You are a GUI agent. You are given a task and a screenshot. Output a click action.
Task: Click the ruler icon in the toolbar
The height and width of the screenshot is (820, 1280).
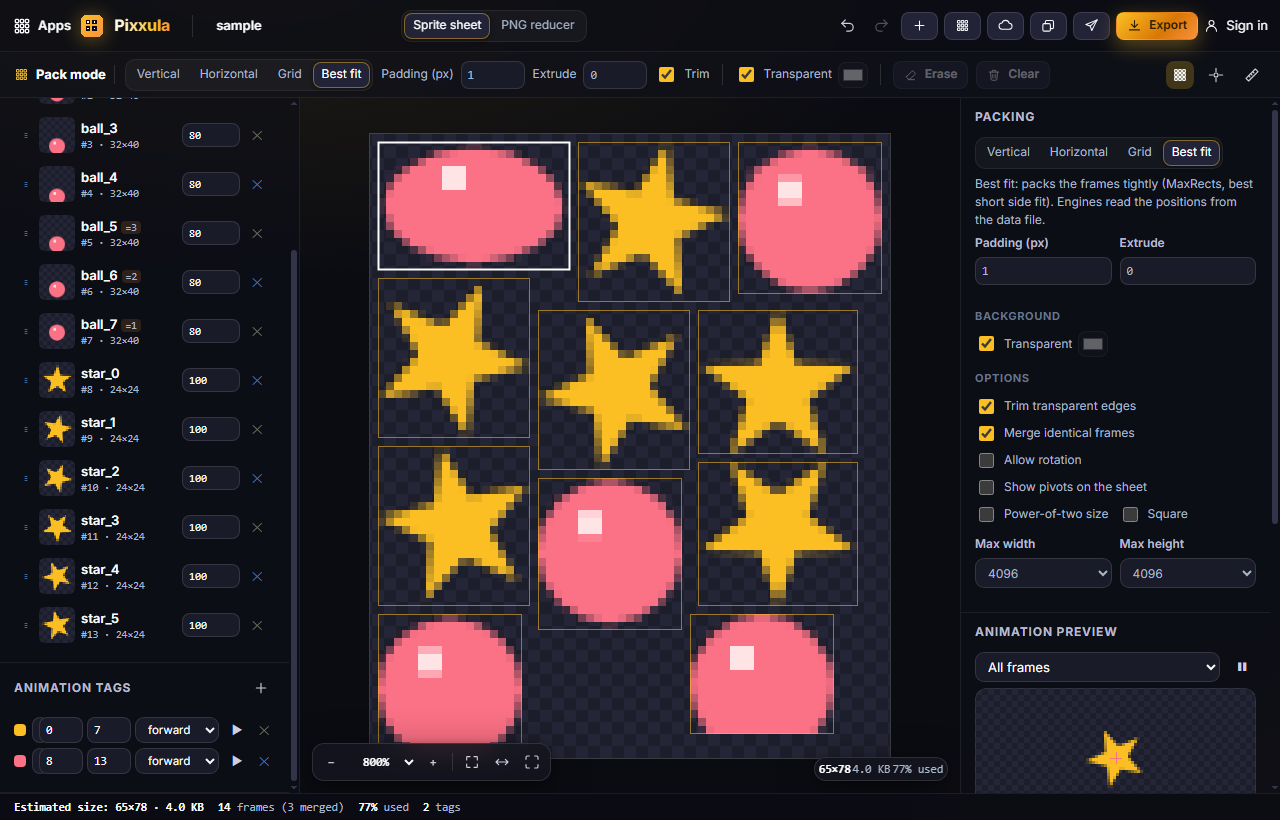(x=1252, y=75)
